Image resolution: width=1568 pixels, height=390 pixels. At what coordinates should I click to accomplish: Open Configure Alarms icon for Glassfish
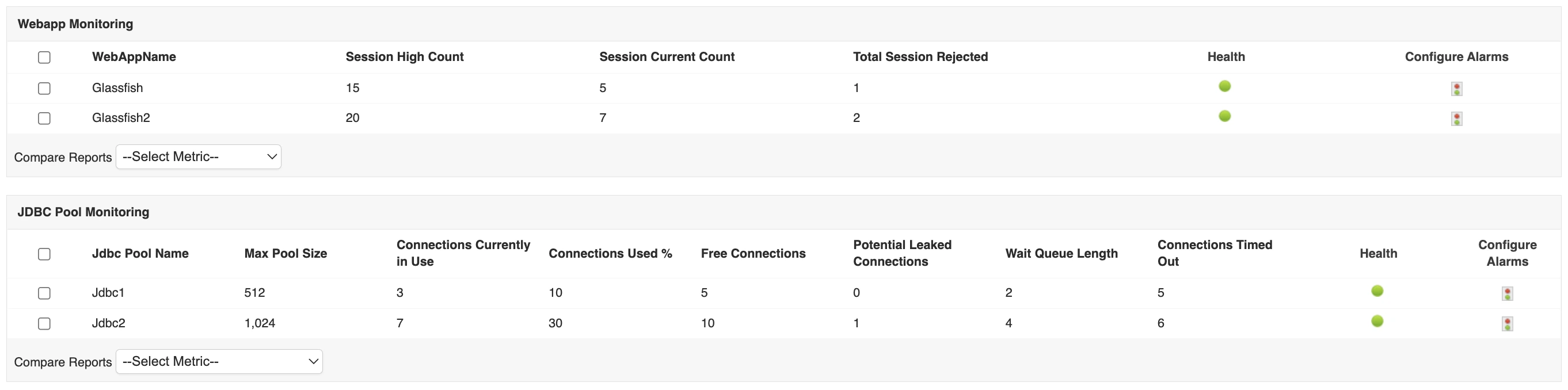tap(1456, 89)
